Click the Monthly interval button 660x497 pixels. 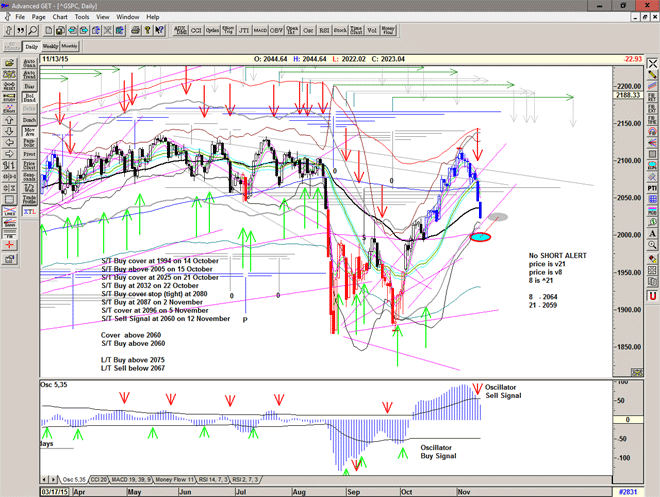(x=70, y=46)
